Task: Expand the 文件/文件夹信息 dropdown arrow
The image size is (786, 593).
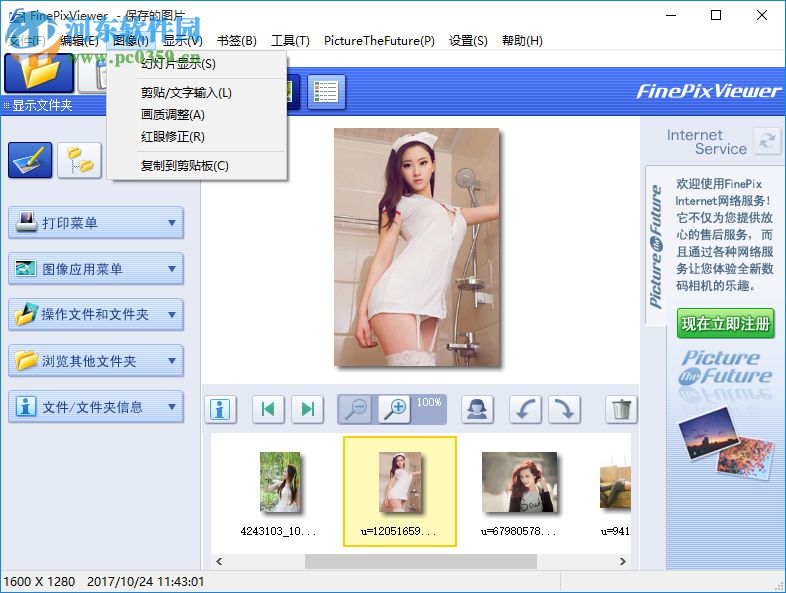Action: 172,407
